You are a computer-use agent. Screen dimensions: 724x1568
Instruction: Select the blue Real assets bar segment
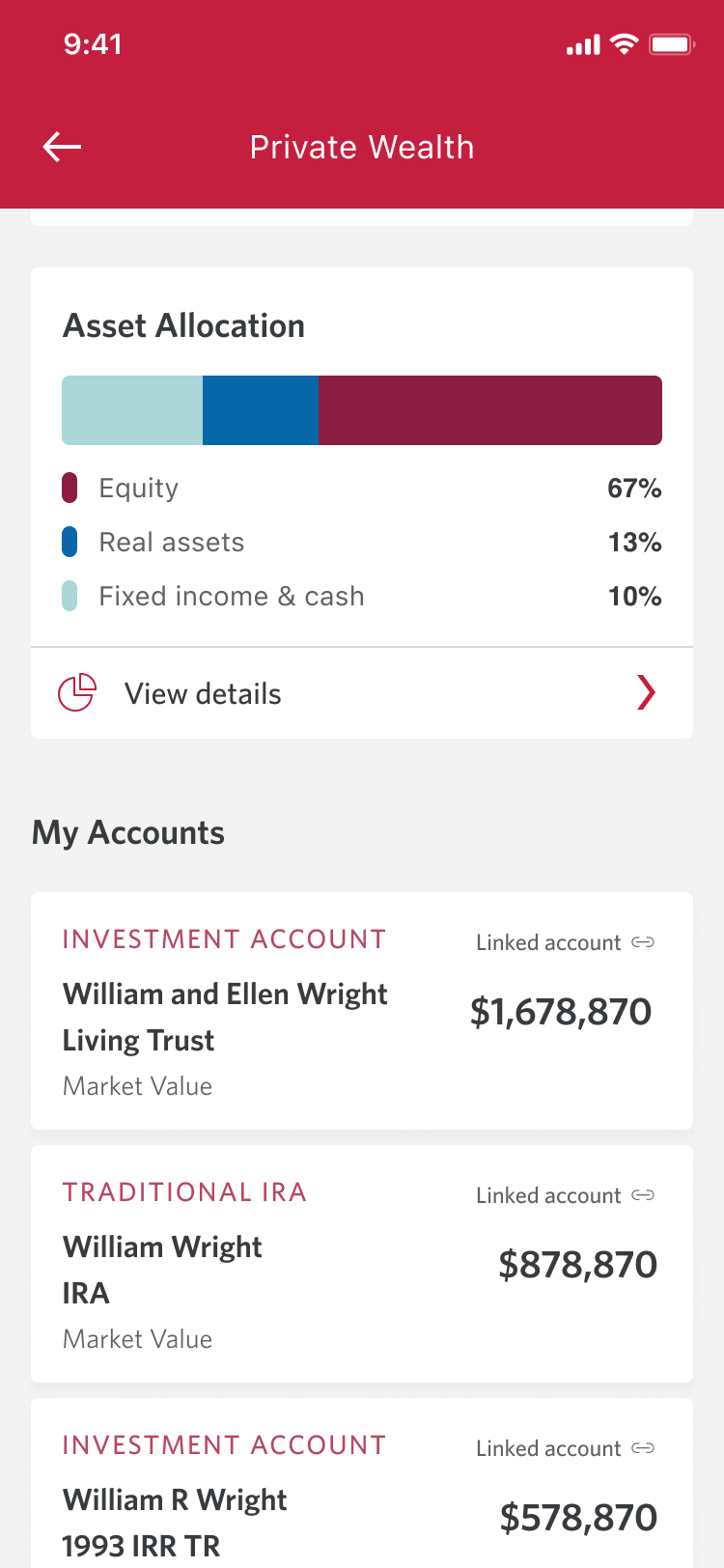pos(261,410)
